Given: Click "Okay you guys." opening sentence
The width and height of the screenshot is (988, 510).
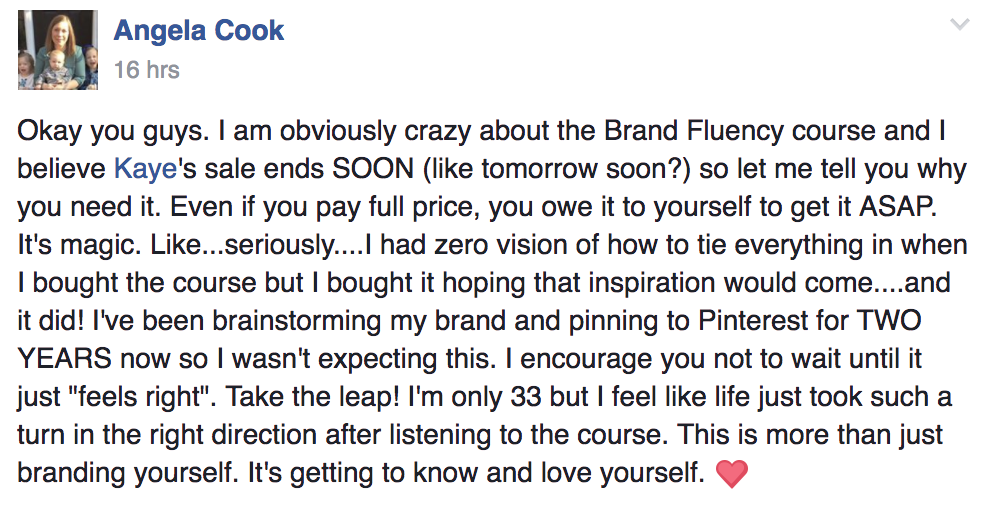Looking at the screenshot, I should click(x=112, y=131).
